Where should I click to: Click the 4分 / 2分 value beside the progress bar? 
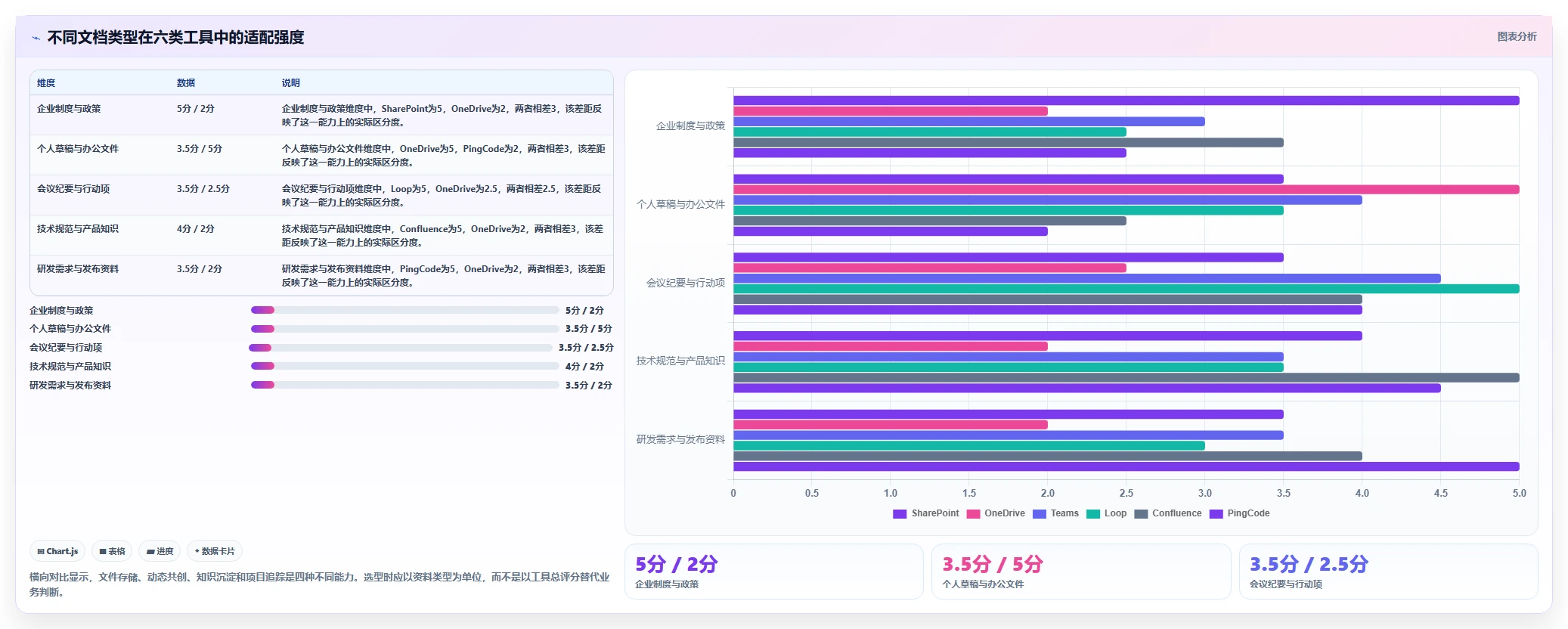point(584,366)
